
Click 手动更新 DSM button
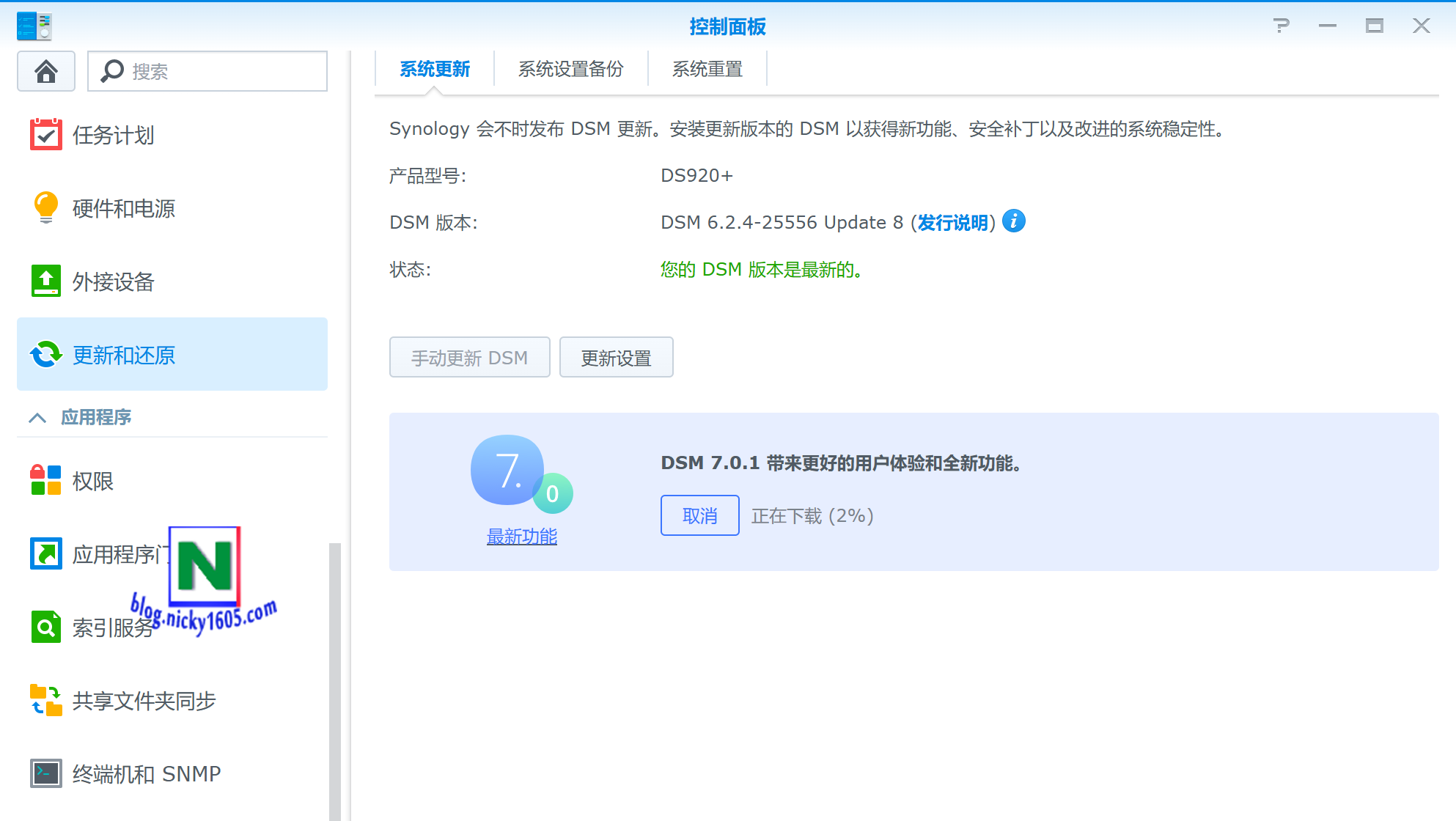470,358
